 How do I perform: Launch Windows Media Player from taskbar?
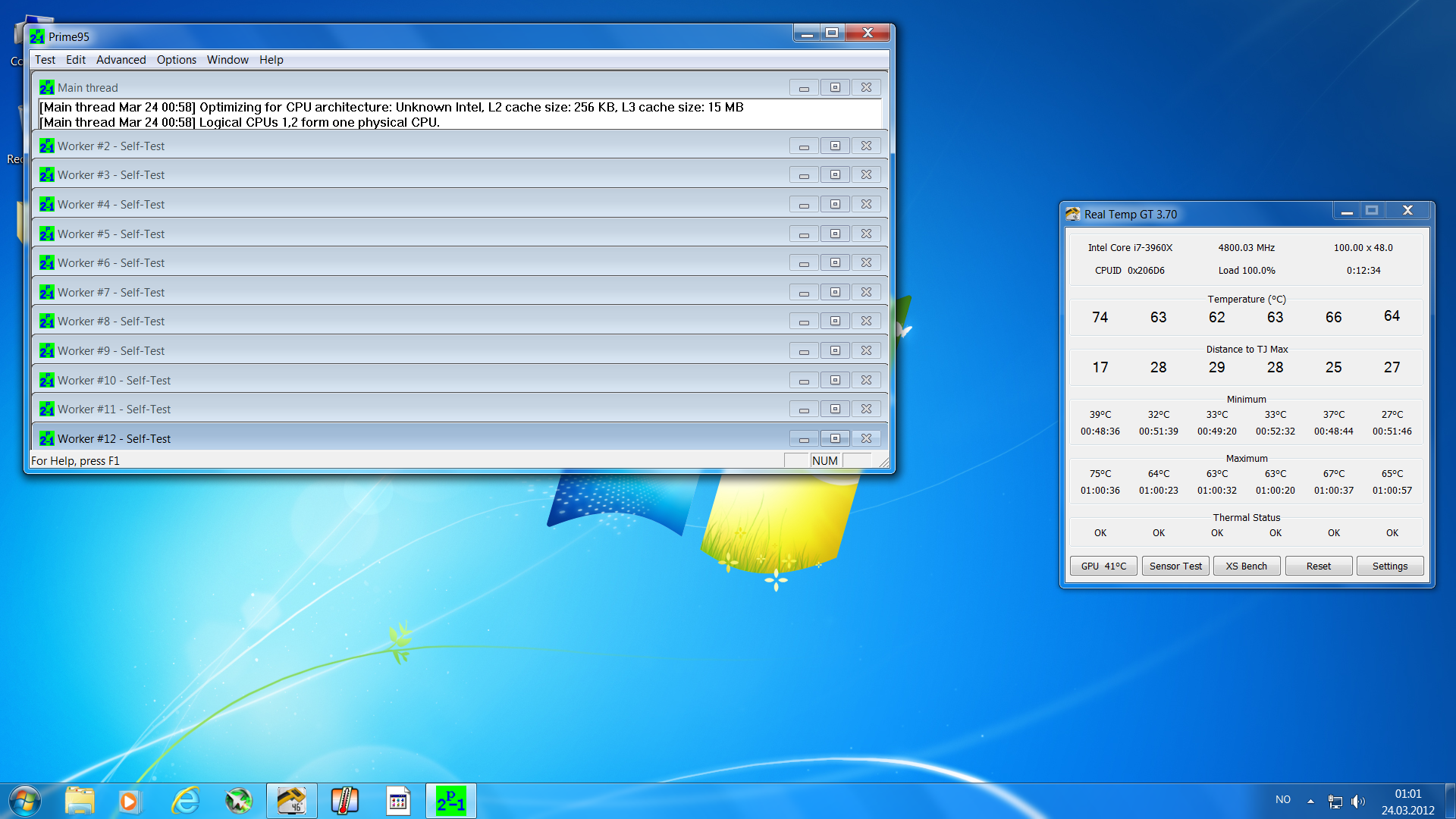[x=129, y=801]
